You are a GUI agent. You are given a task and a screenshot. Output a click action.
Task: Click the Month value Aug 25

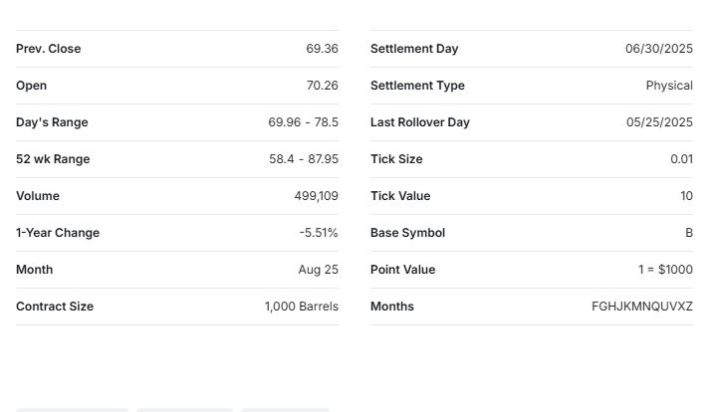[318, 270]
